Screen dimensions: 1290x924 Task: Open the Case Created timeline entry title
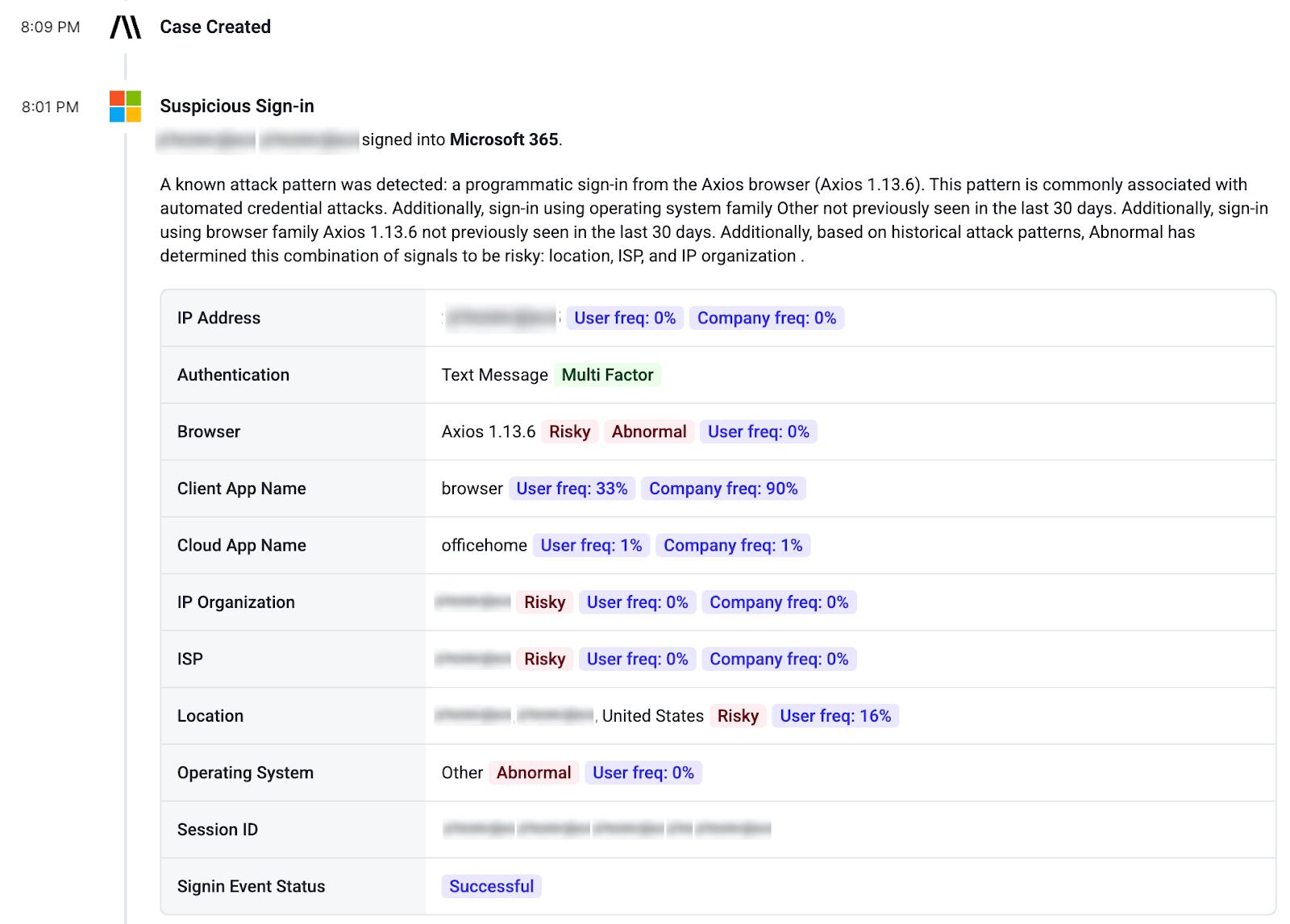[x=215, y=27]
